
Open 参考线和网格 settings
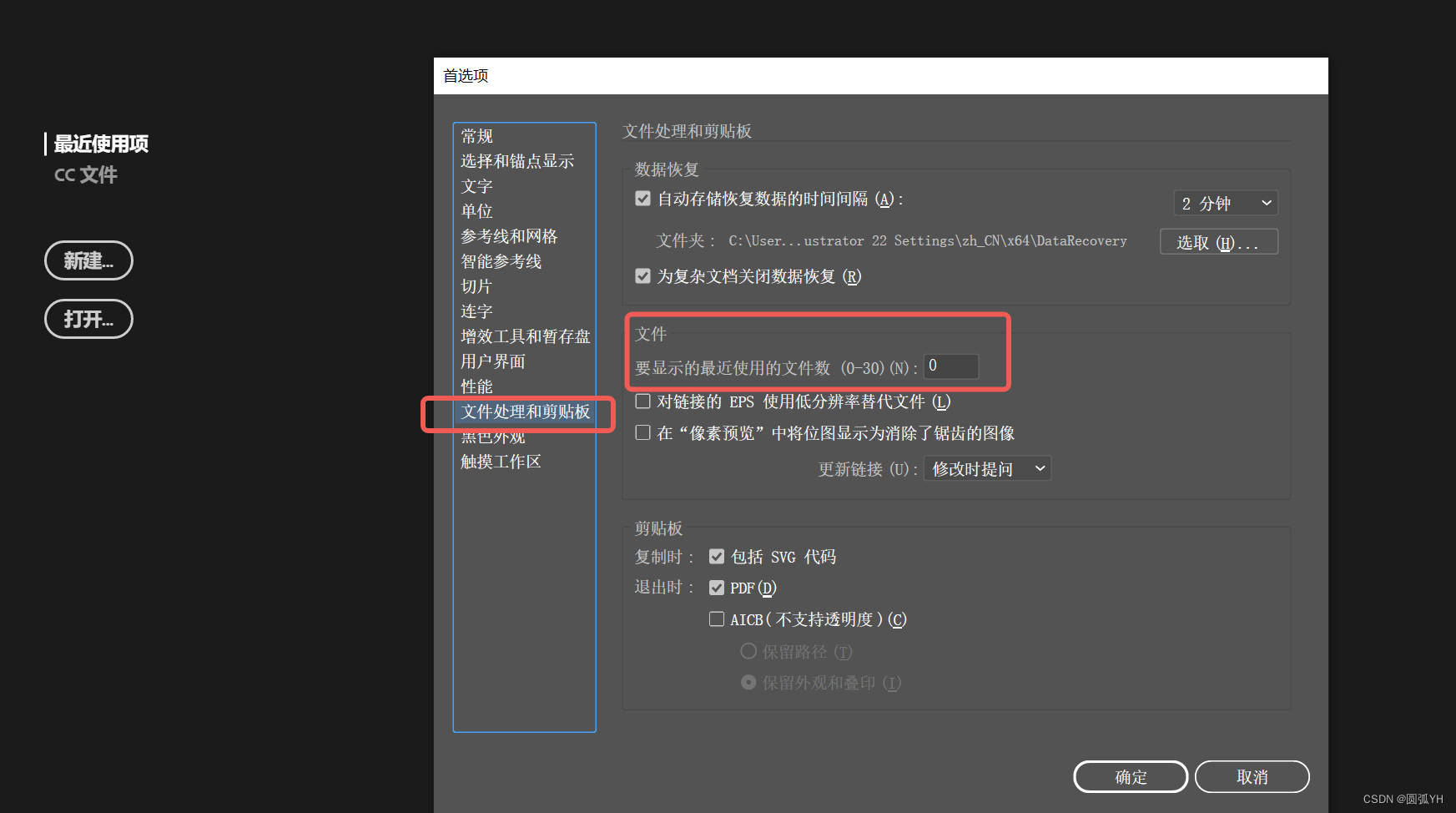click(508, 236)
